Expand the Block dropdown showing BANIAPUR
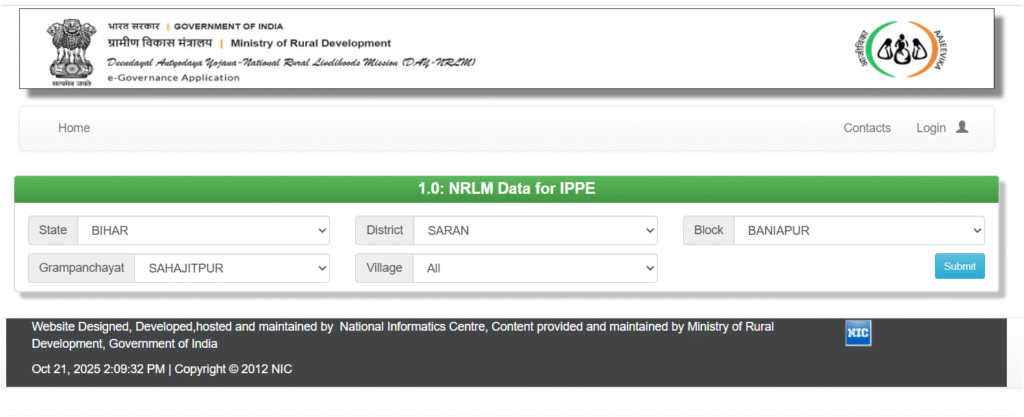 click(x=859, y=231)
